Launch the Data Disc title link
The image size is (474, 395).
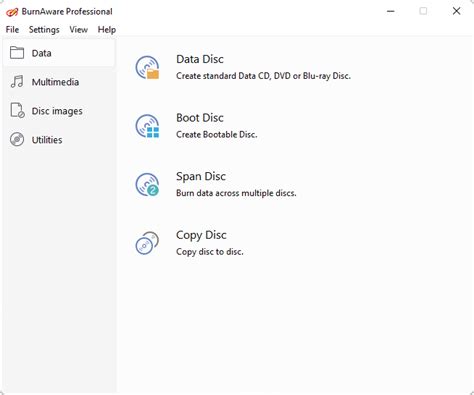tap(200, 59)
